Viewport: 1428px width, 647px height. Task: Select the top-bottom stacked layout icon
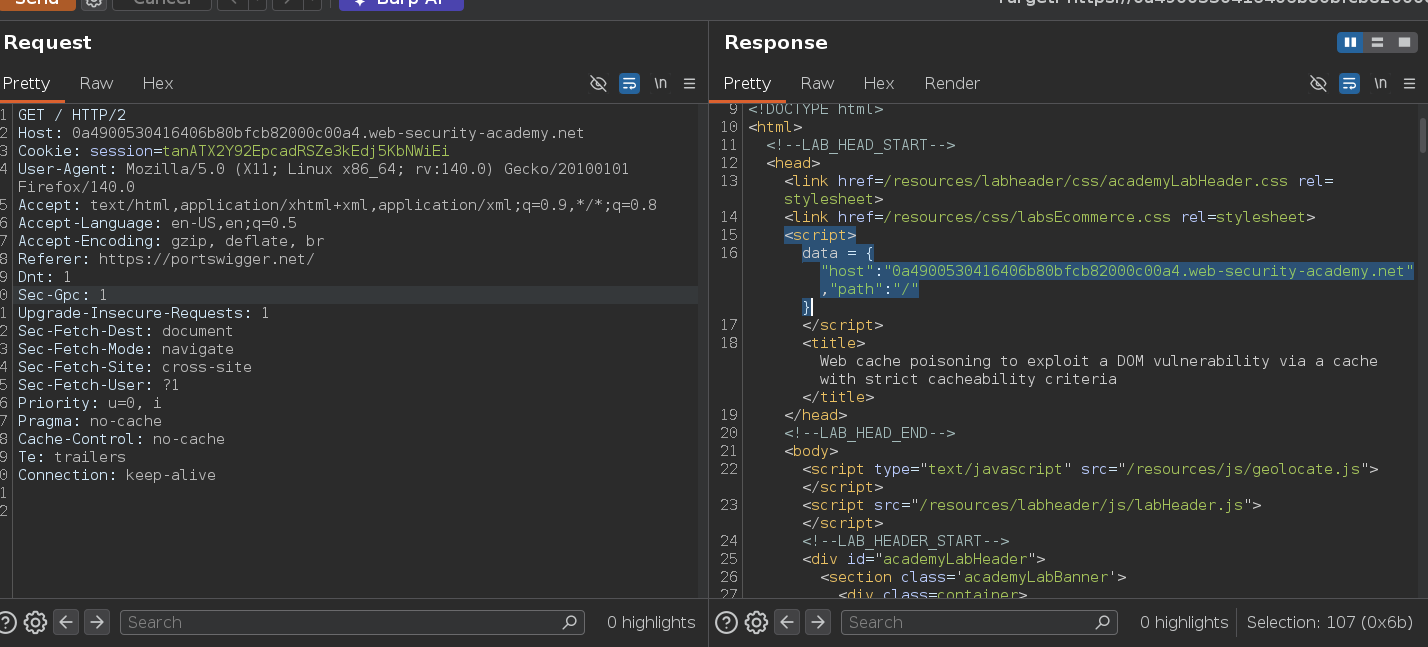1378,42
